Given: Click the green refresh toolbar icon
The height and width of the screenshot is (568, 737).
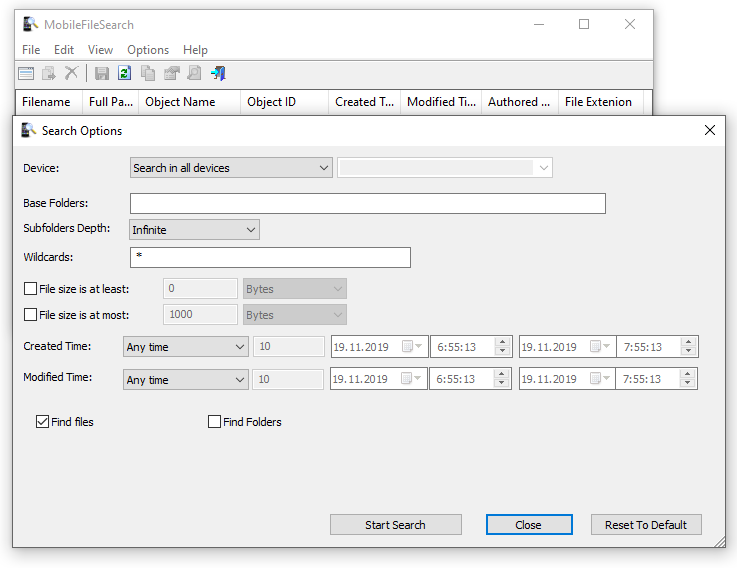Looking at the screenshot, I should pyautogui.click(x=125, y=73).
